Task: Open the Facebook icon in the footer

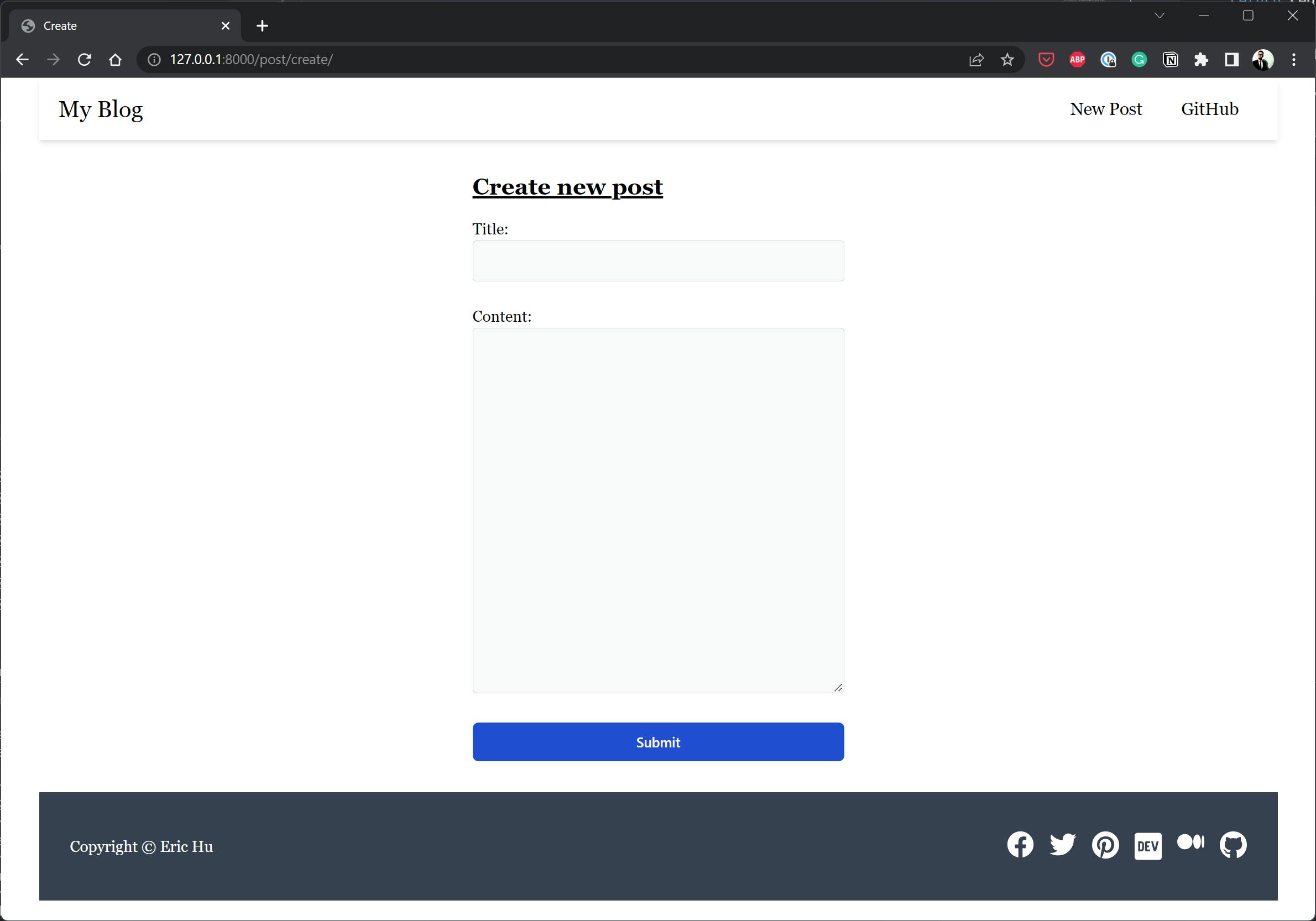Action: pos(1020,845)
